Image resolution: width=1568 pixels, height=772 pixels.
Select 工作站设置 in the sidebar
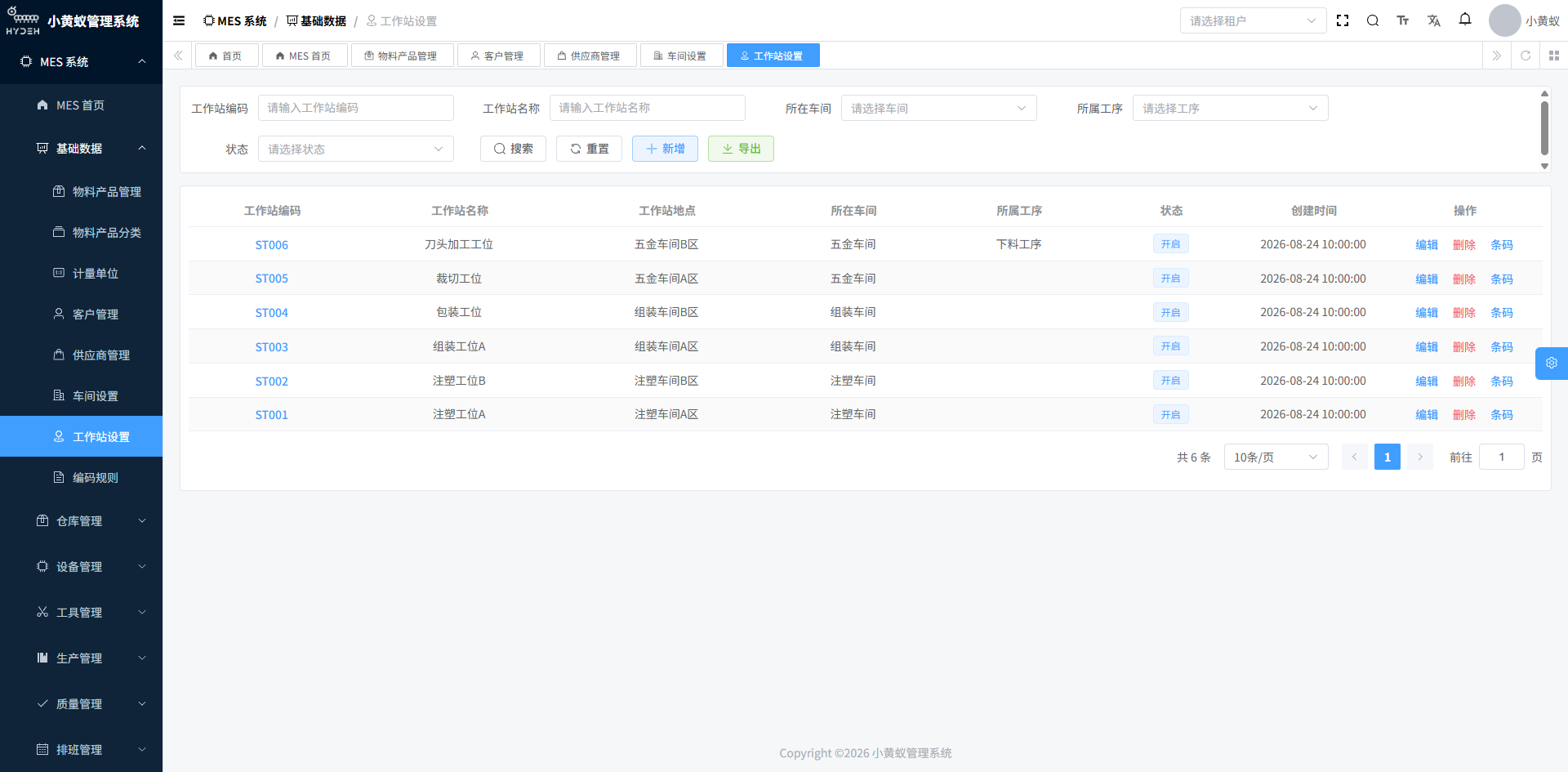tap(82, 436)
